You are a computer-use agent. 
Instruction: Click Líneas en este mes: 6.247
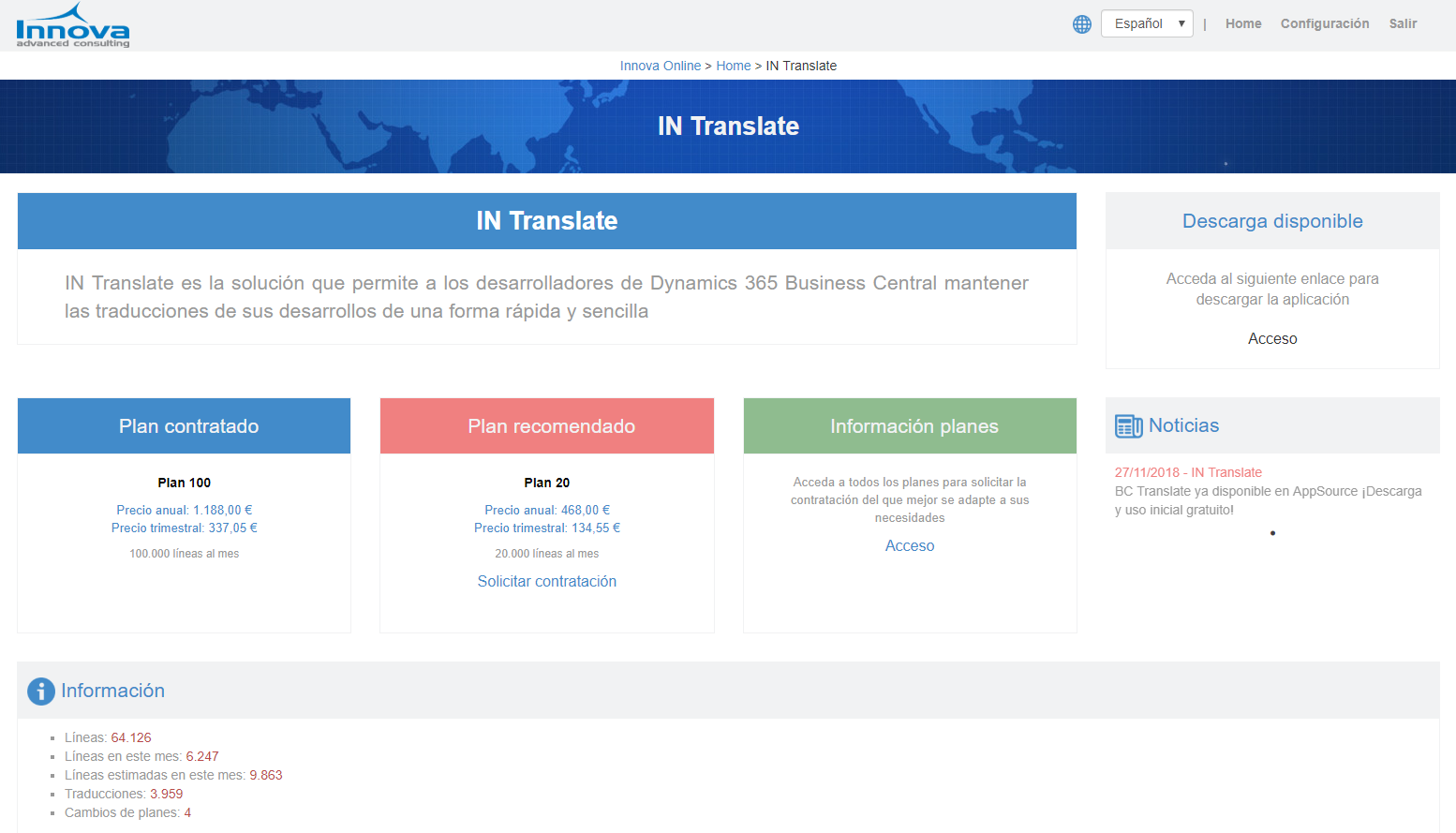(x=141, y=756)
